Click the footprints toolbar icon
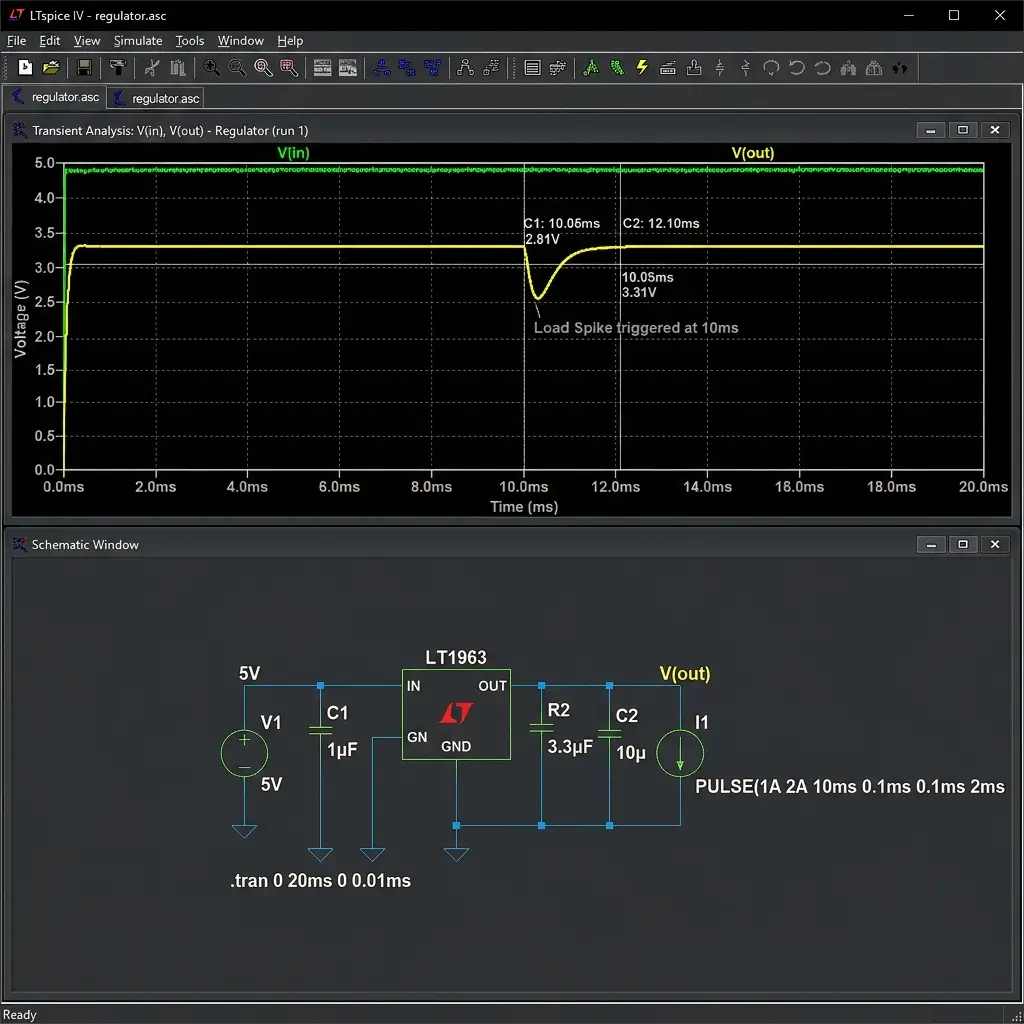The height and width of the screenshot is (1024, 1024). click(900, 67)
